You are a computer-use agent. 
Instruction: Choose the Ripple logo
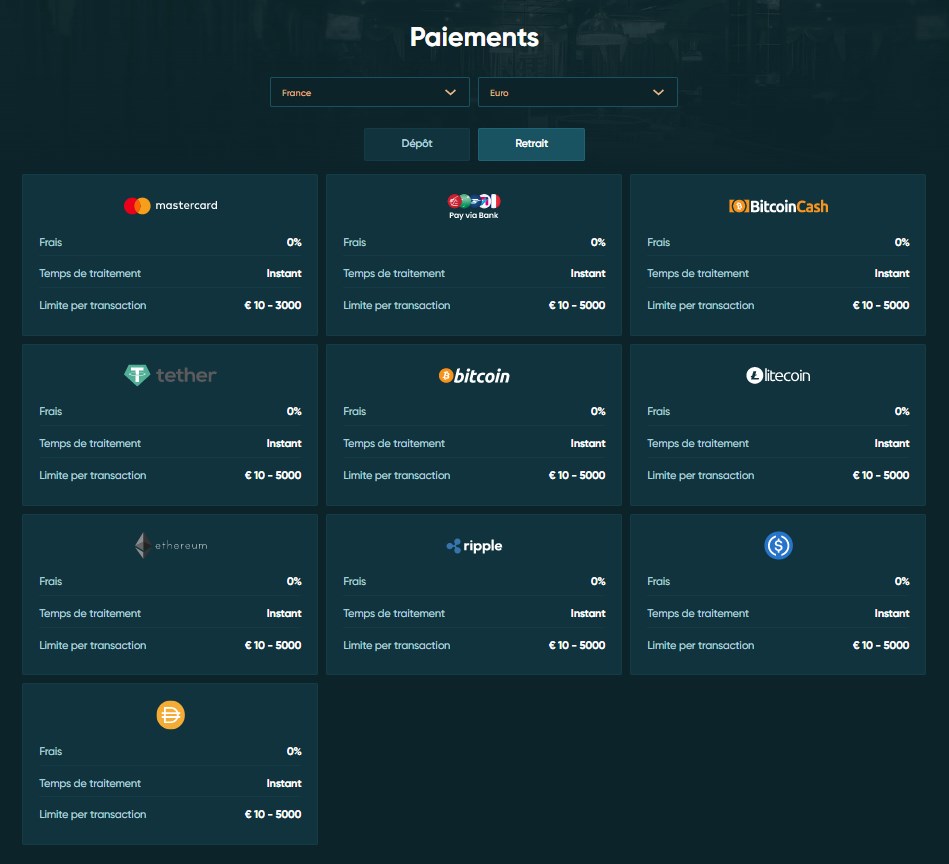(x=474, y=546)
